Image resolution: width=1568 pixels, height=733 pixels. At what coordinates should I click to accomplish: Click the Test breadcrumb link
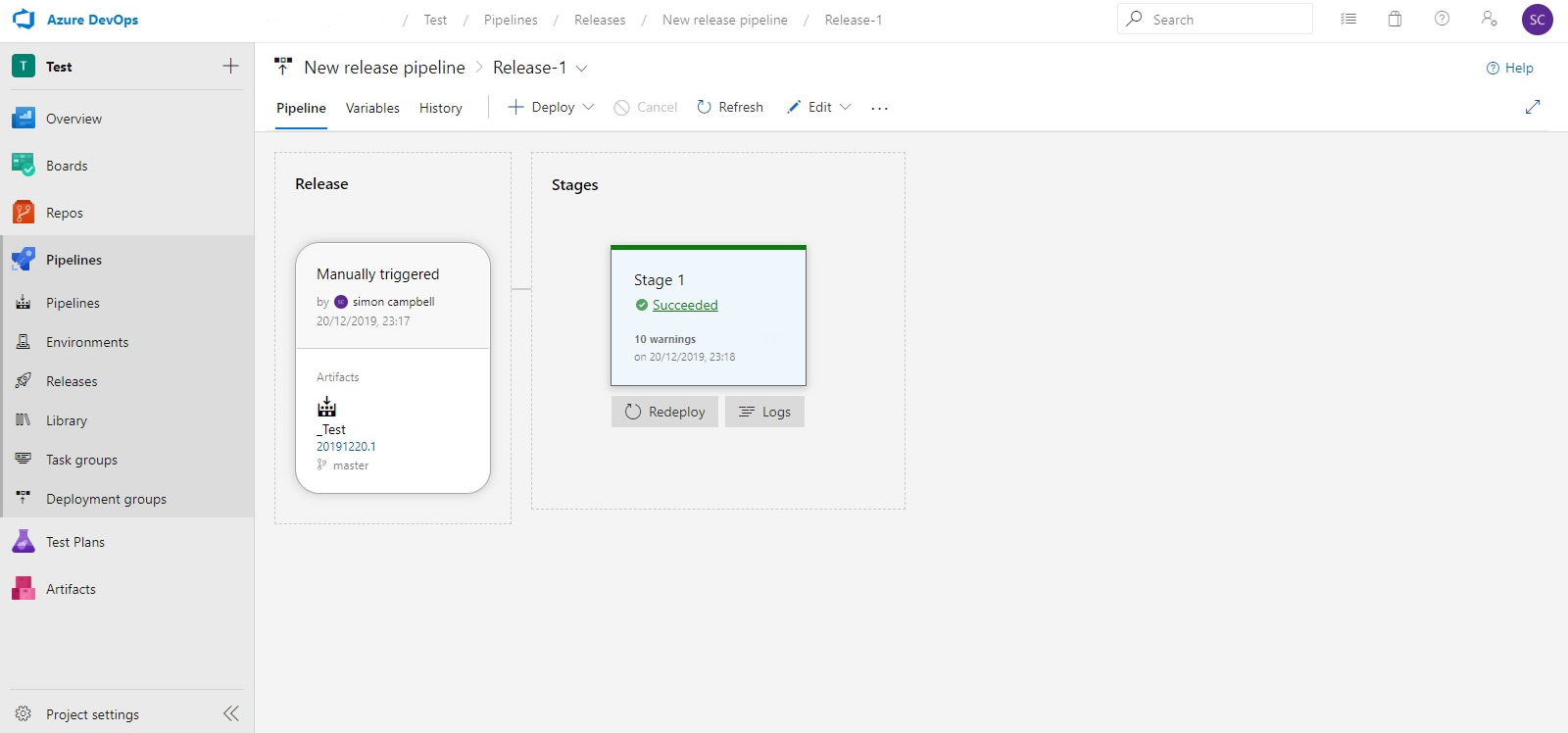(435, 20)
